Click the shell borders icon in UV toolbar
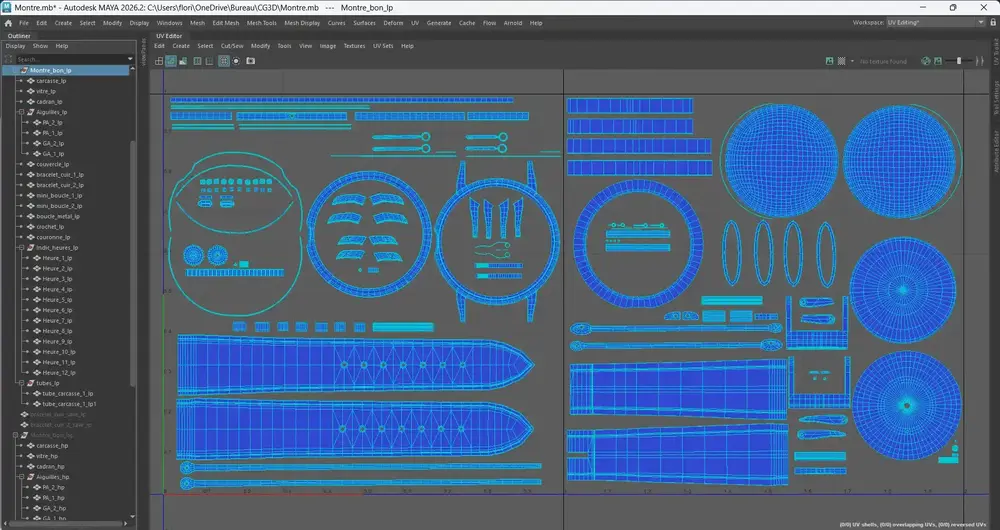Viewport: 1000px width, 530px height. click(209, 61)
